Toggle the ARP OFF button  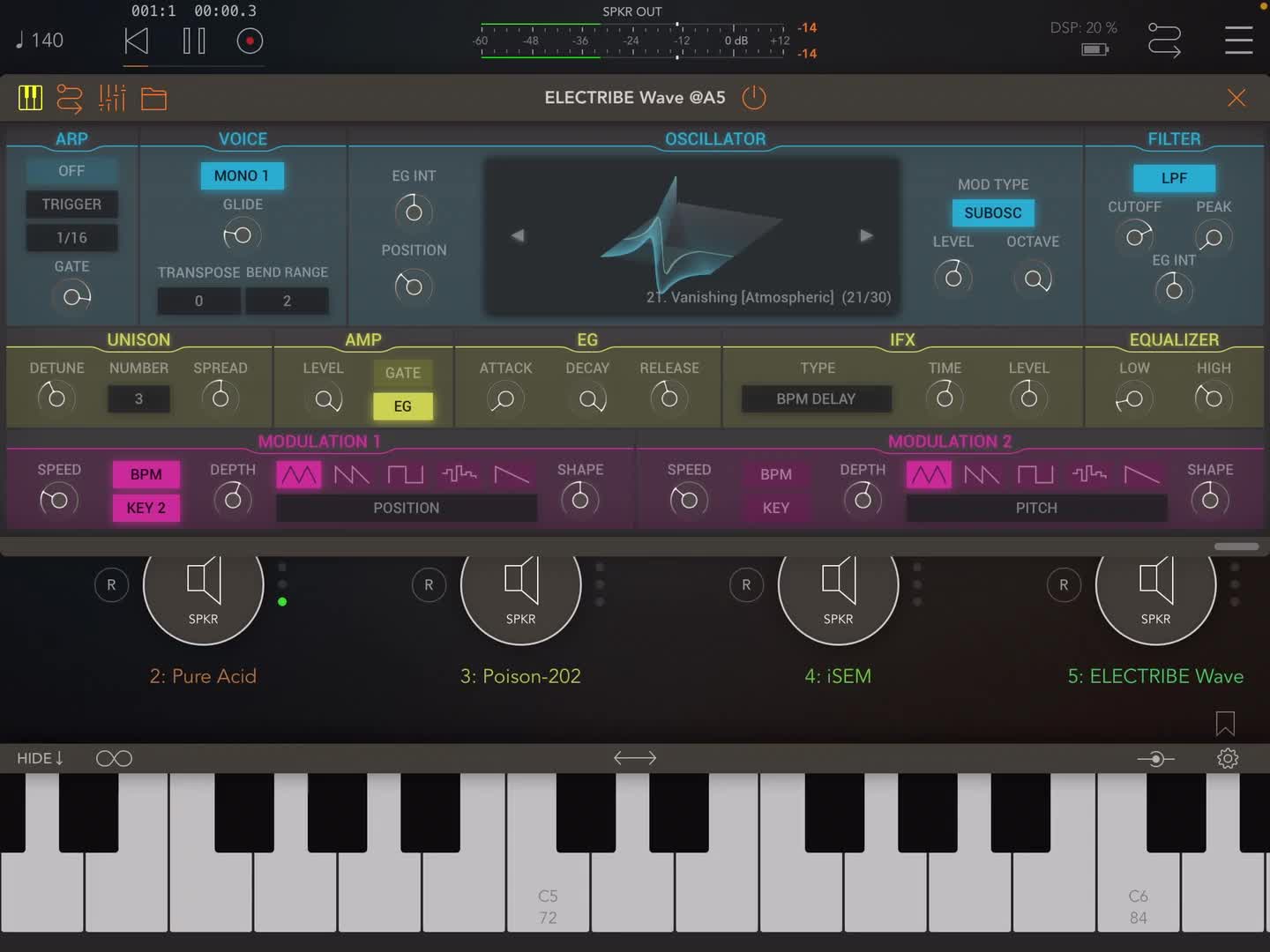click(71, 171)
